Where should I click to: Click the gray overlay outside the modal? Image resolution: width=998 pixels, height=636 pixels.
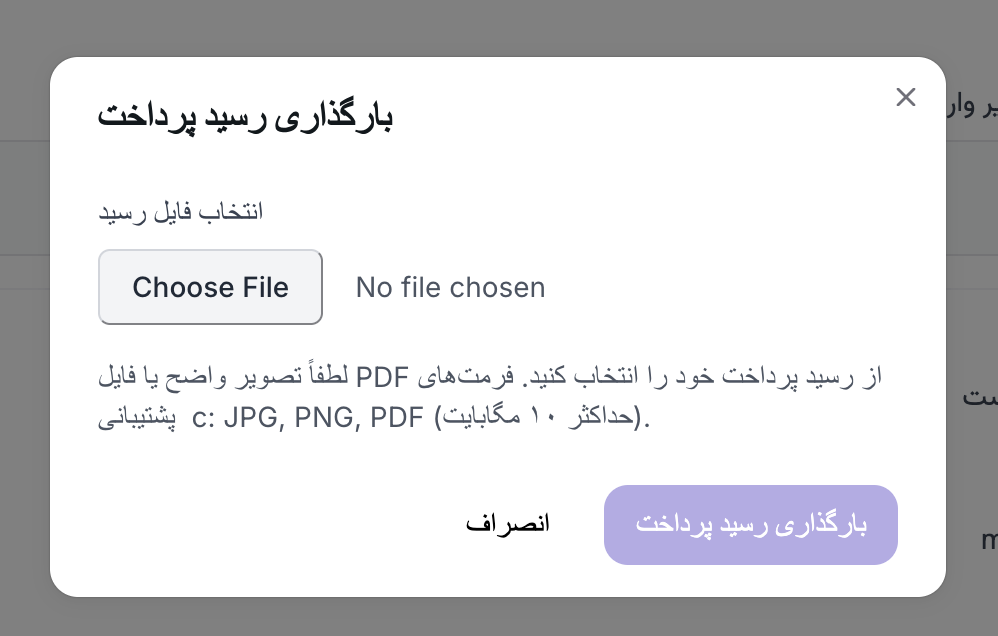[x=25, y=320]
